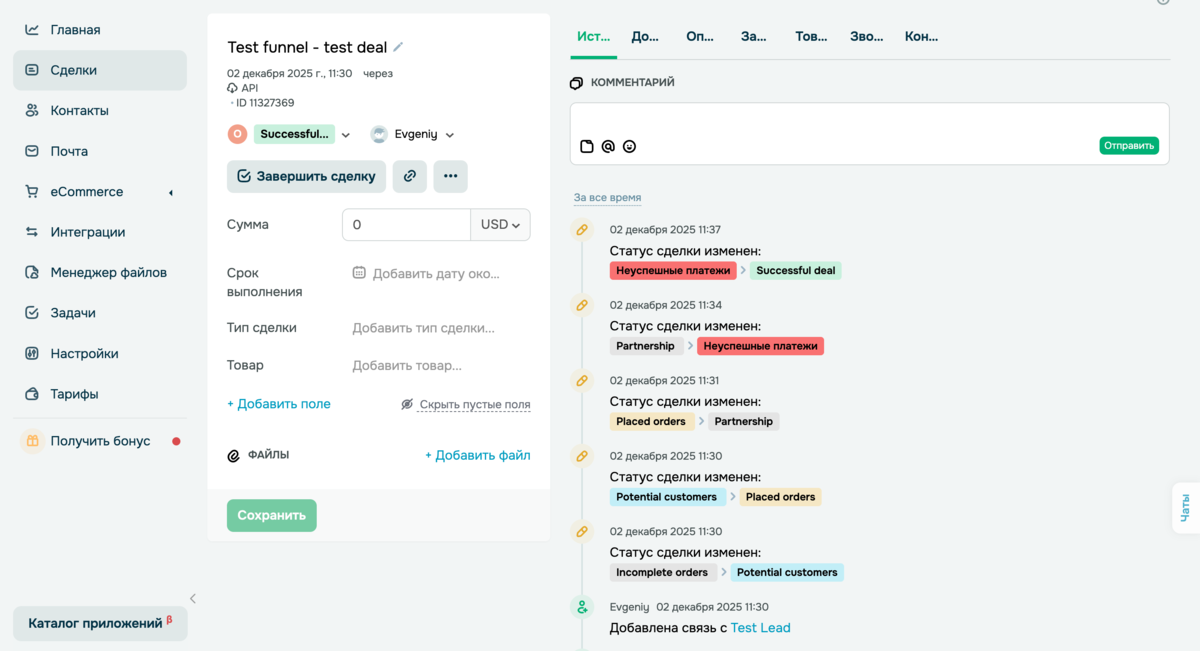Click the calendar icon for Срок выполнения
This screenshot has width=1200, height=651.
359,273
